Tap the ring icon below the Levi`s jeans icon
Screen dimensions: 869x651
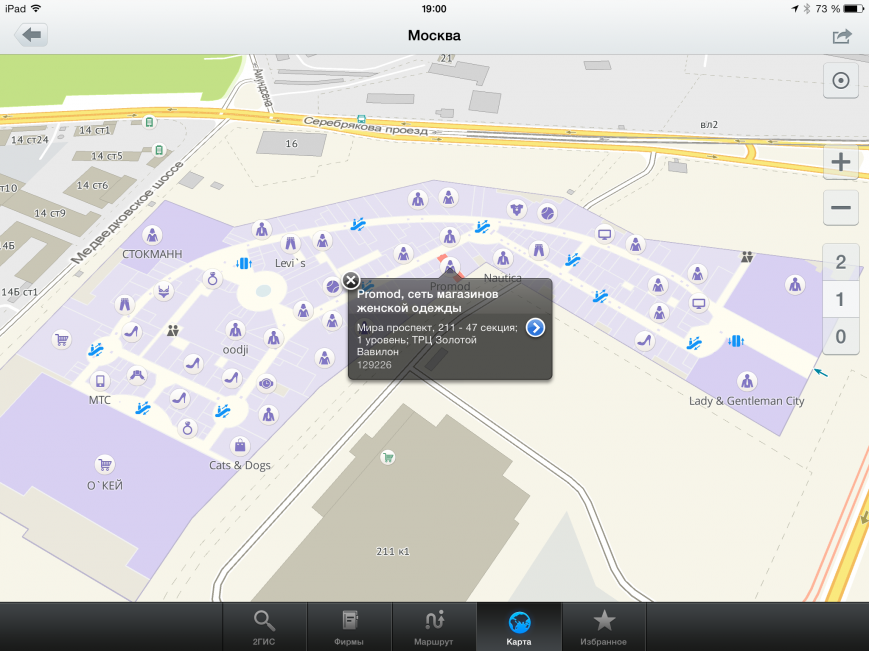[x=212, y=279]
